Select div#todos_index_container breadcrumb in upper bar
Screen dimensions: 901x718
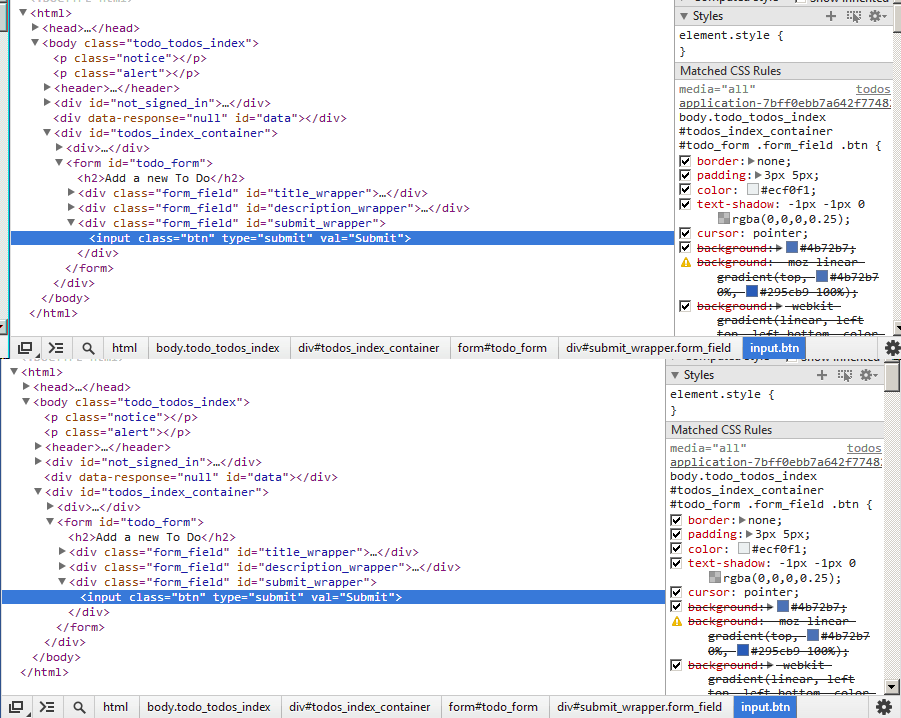click(368, 348)
